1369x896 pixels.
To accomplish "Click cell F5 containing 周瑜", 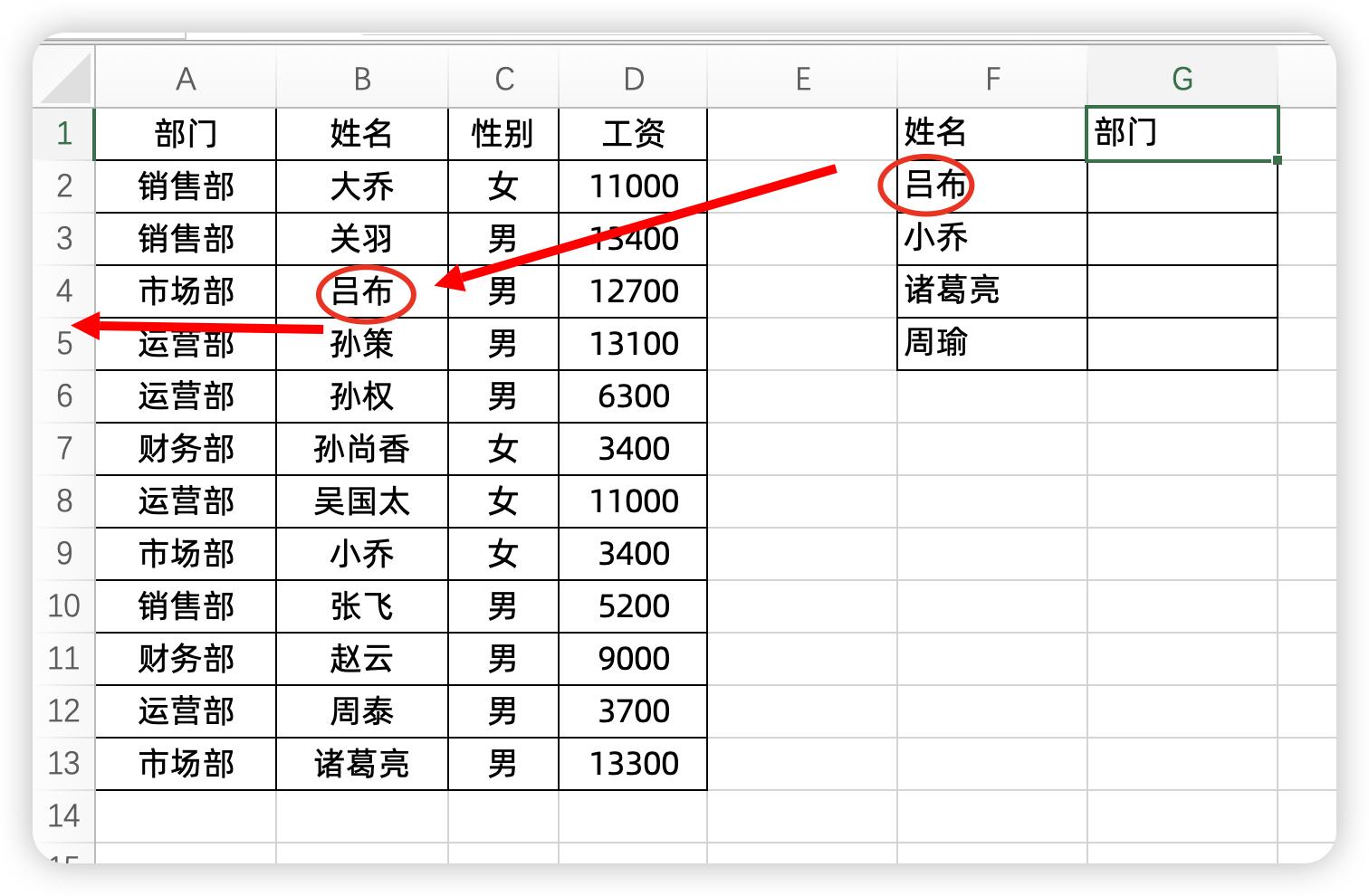I will [992, 344].
